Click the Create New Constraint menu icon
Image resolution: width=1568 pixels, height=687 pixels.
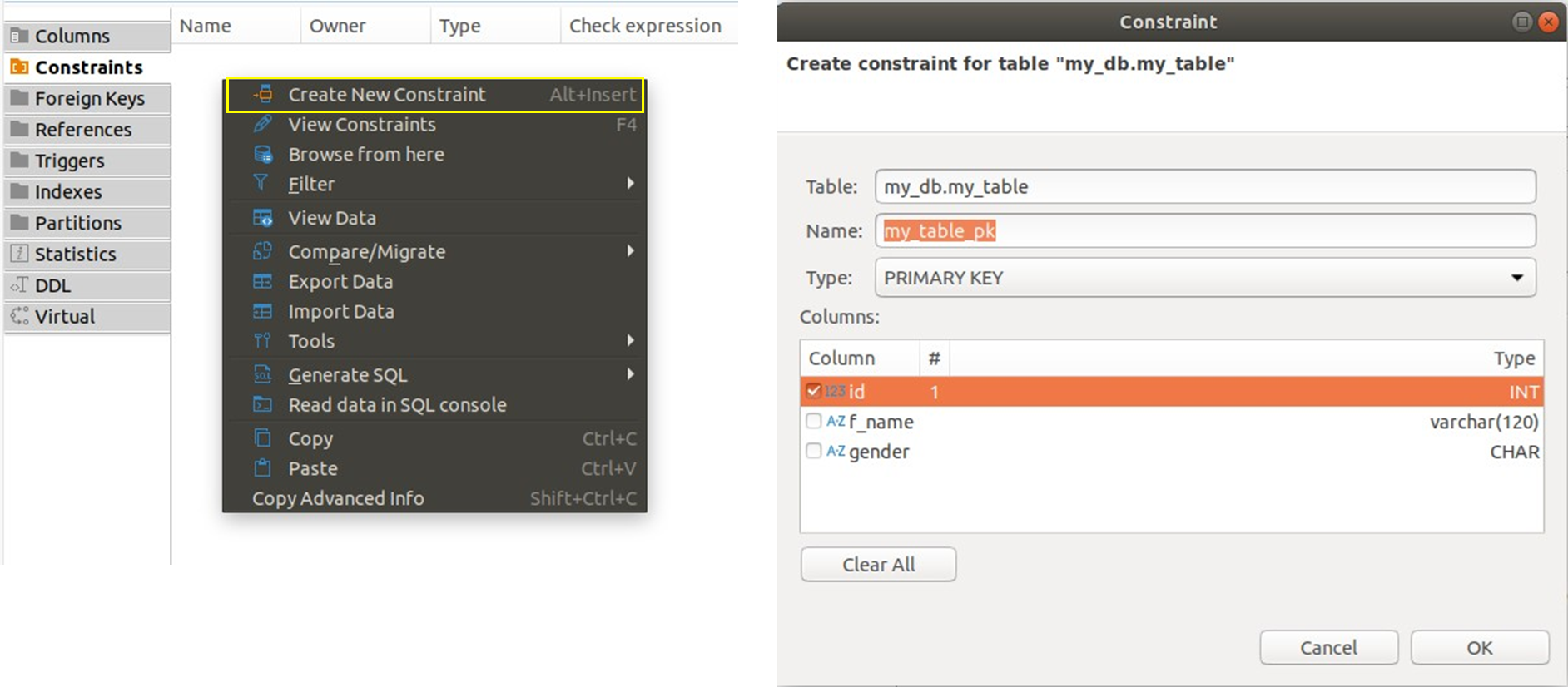point(263,94)
